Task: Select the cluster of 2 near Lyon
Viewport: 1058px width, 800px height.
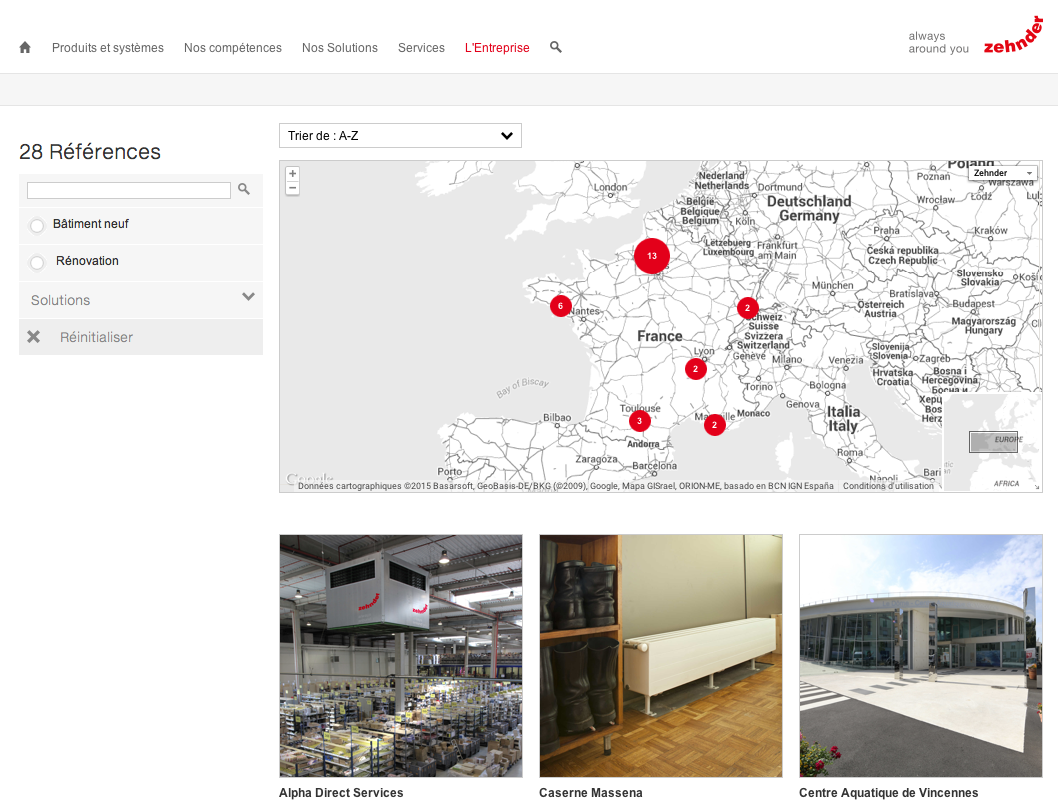Action: point(696,369)
